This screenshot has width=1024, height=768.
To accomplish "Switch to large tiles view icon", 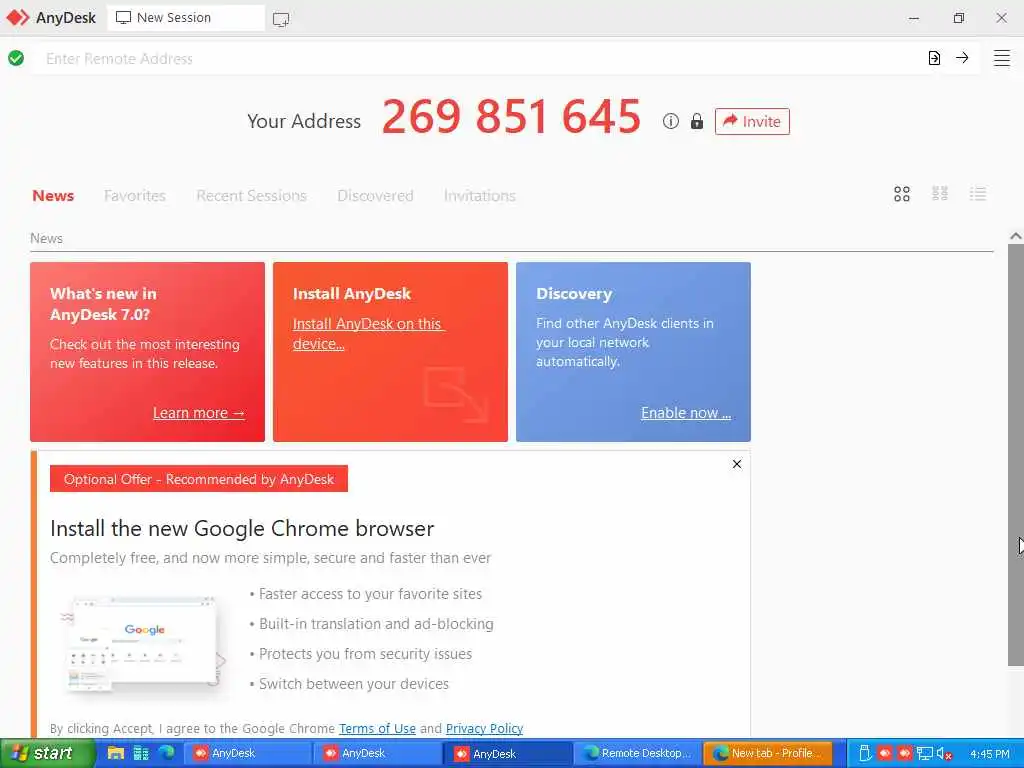I will tap(902, 194).
